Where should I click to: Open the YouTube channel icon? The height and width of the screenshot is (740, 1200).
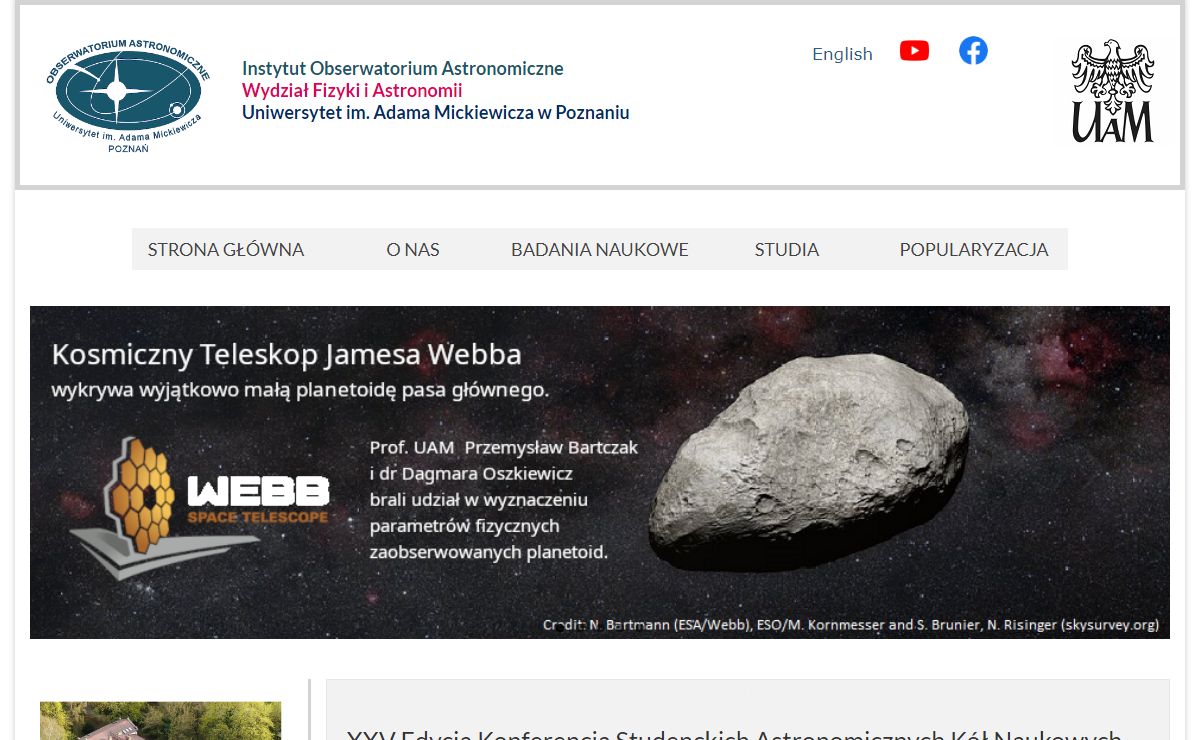click(x=914, y=51)
